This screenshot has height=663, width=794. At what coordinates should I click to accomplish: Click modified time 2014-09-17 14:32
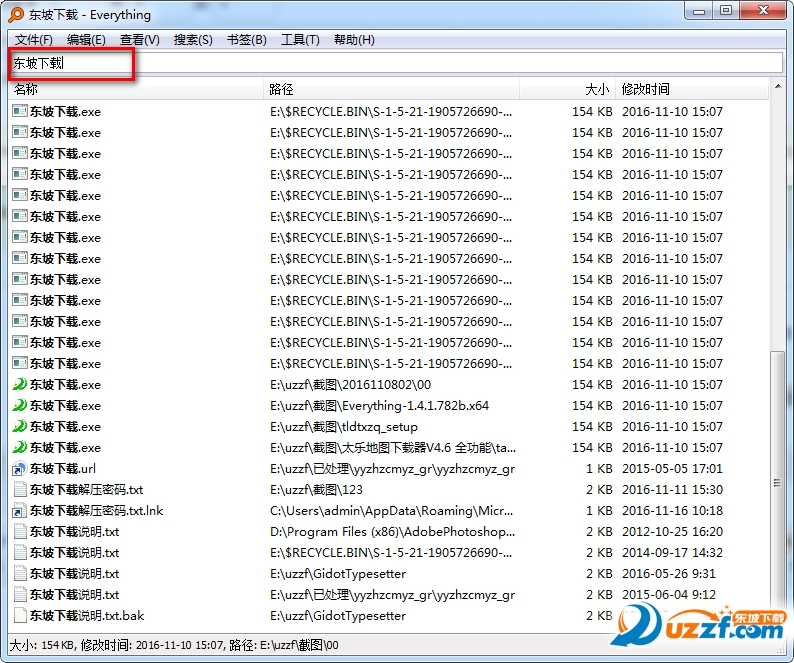[672, 553]
